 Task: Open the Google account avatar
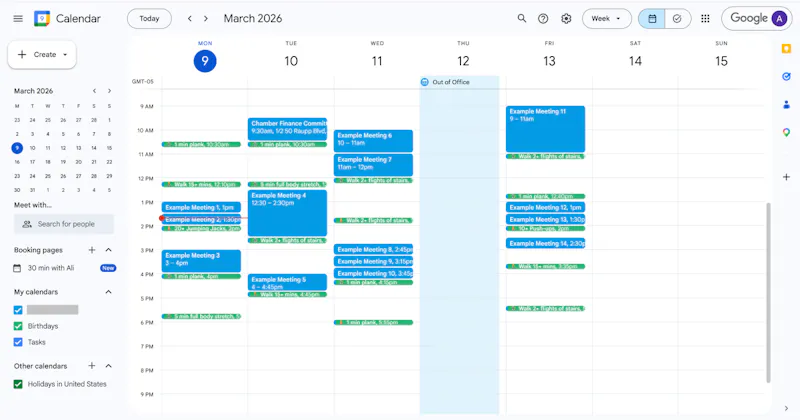click(779, 18)
